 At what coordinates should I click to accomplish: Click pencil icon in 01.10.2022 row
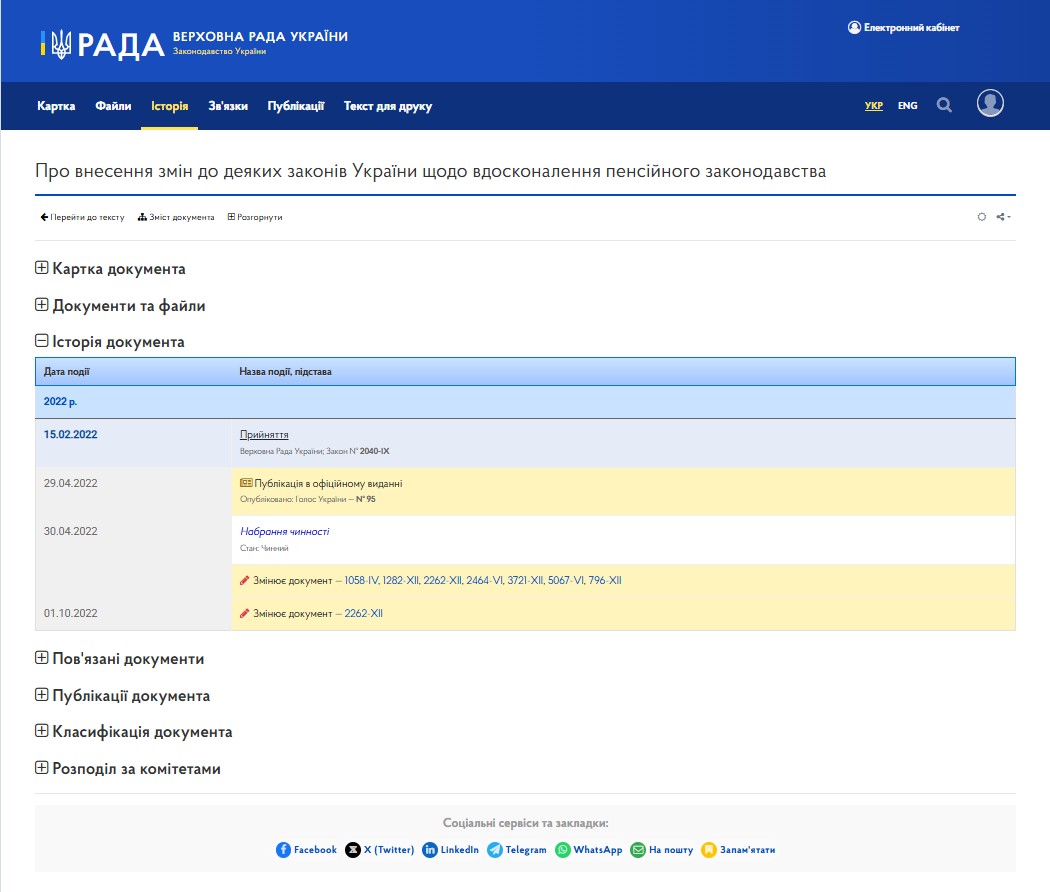coord(244,613)
